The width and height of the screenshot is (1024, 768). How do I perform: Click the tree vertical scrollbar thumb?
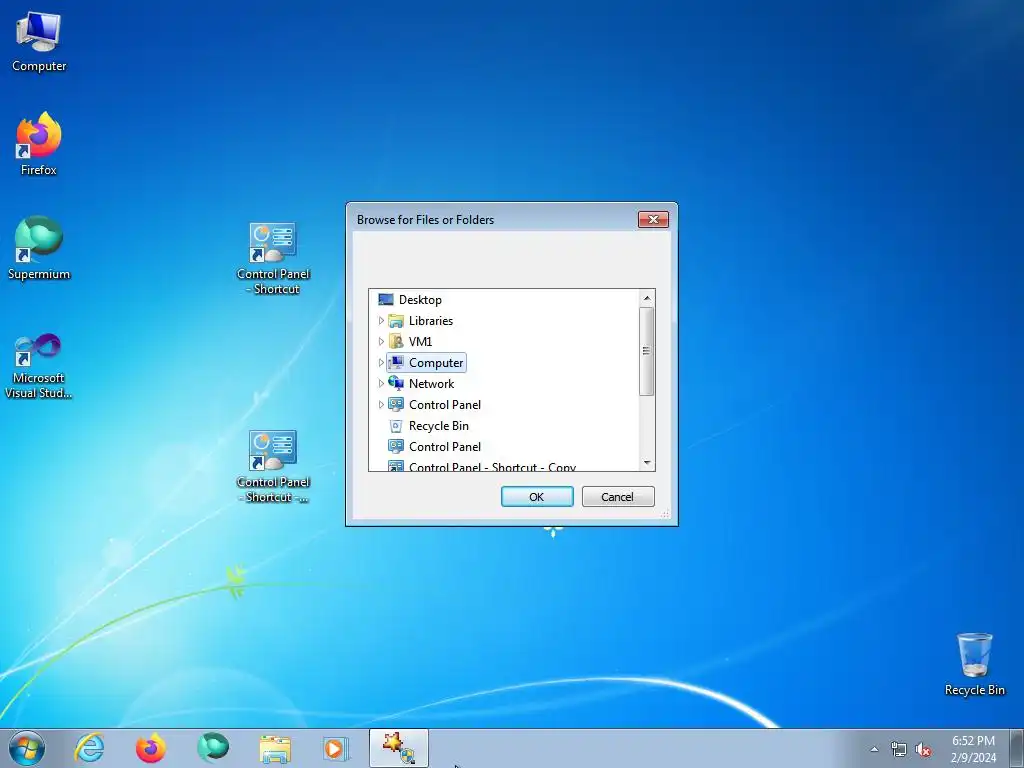click(647, 351)
